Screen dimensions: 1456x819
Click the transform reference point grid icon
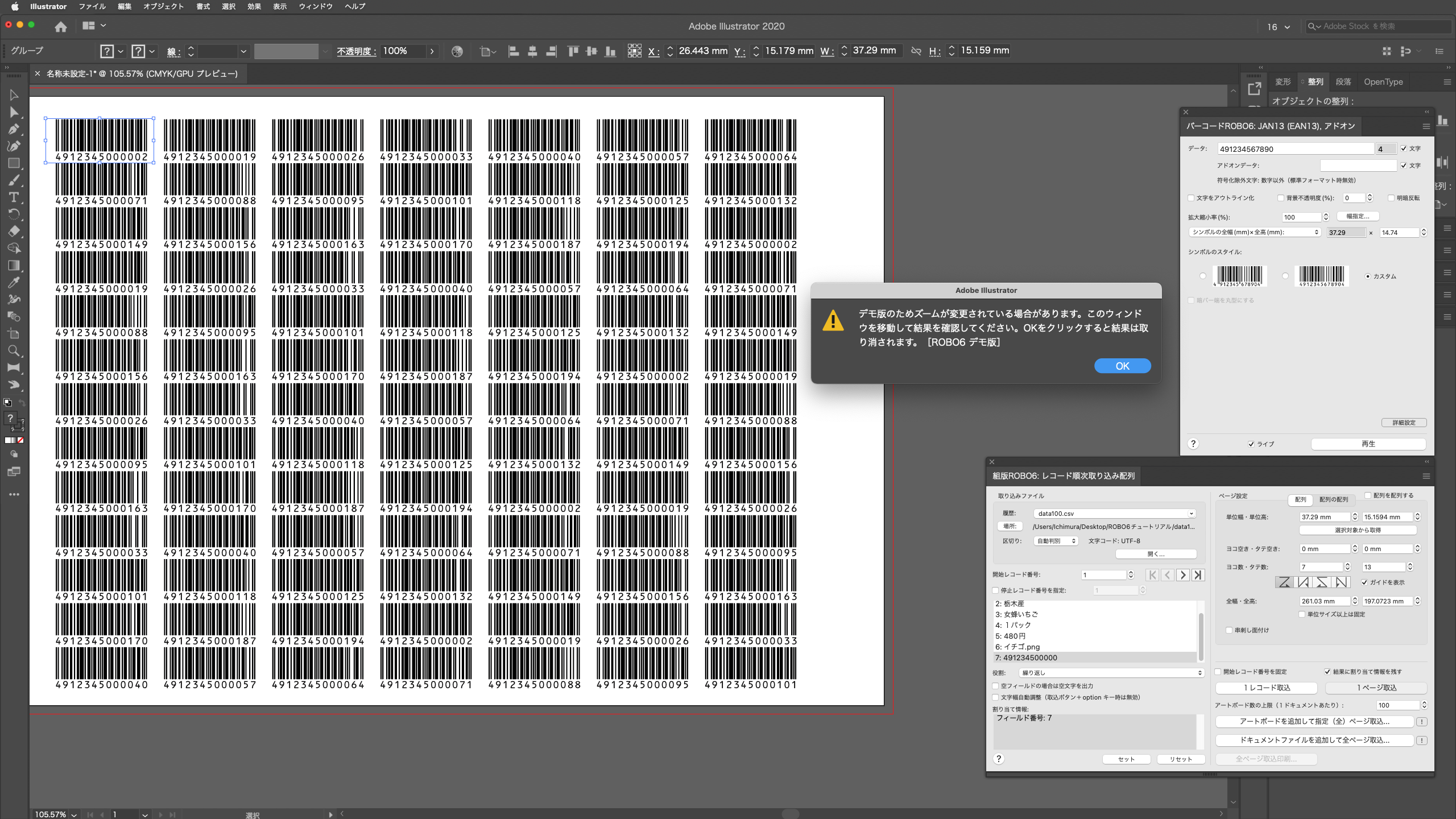click(634, 51)
